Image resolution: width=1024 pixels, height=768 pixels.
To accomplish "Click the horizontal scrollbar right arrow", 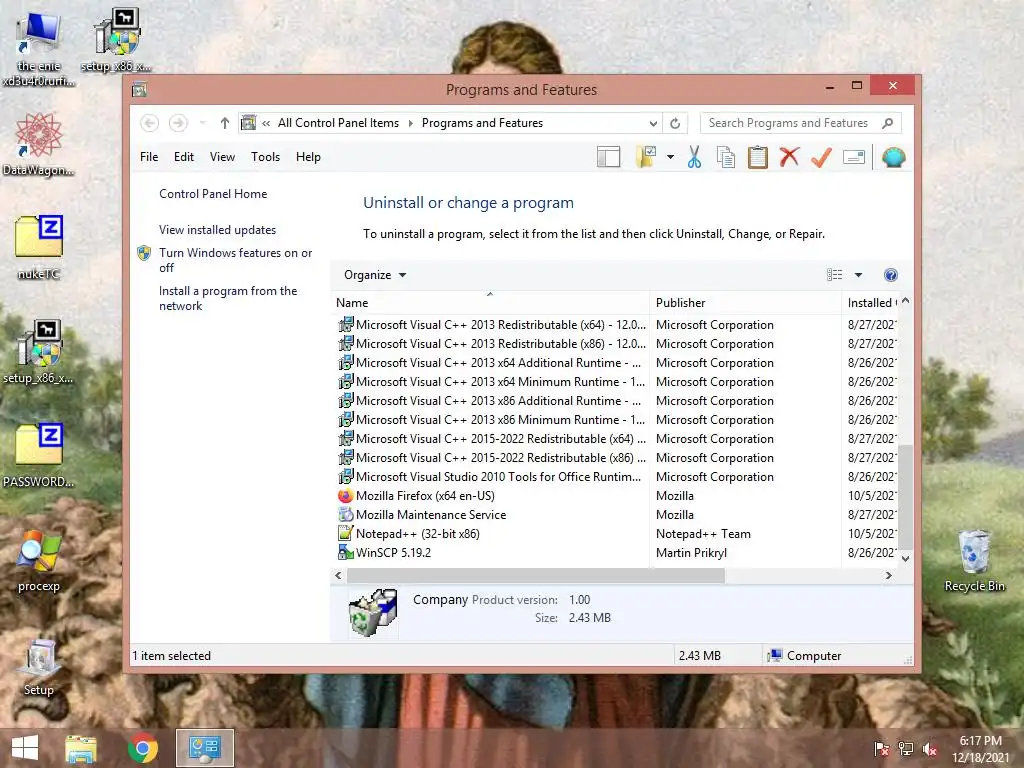I will coord(888,576).
